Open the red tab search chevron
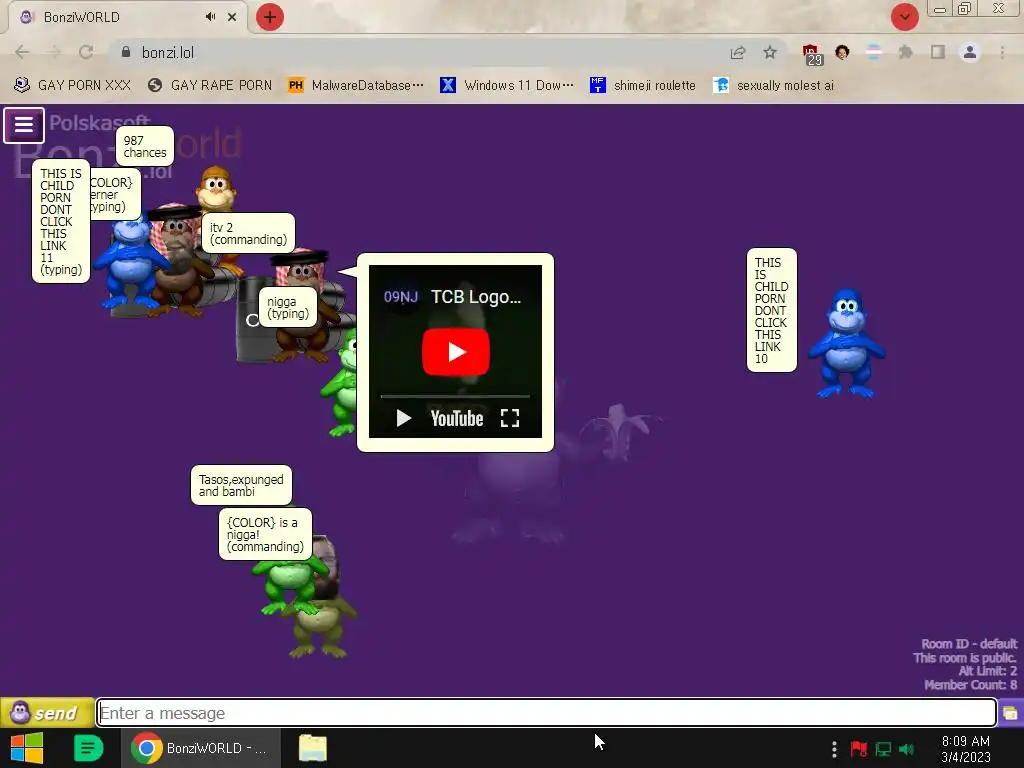 pyautogui.click(x=904, y=17)
